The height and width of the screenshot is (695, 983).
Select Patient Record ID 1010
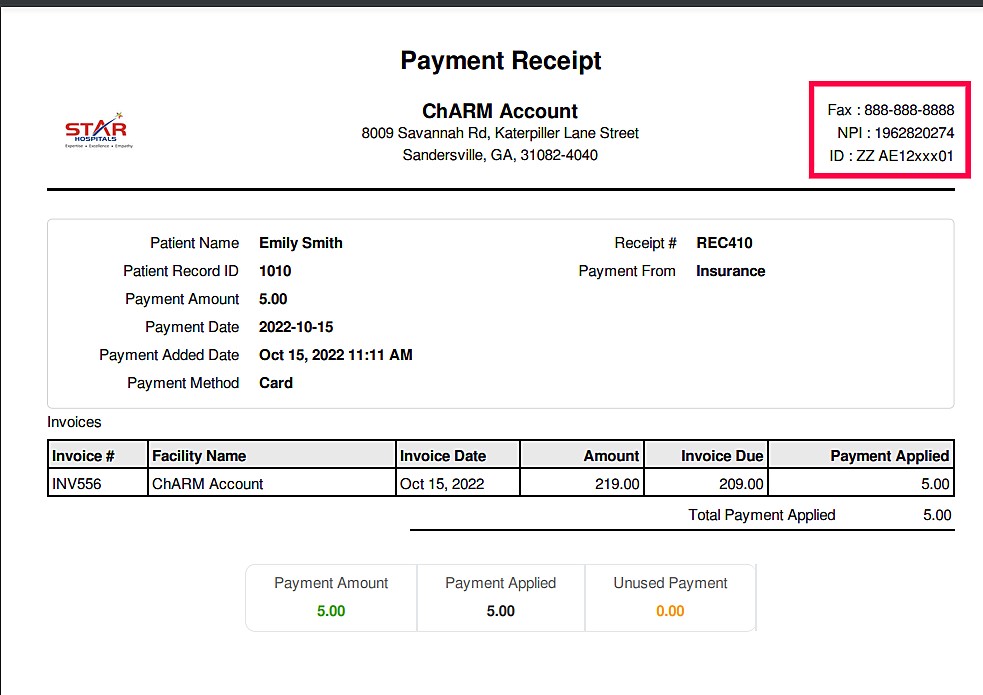tap(275, 271)
